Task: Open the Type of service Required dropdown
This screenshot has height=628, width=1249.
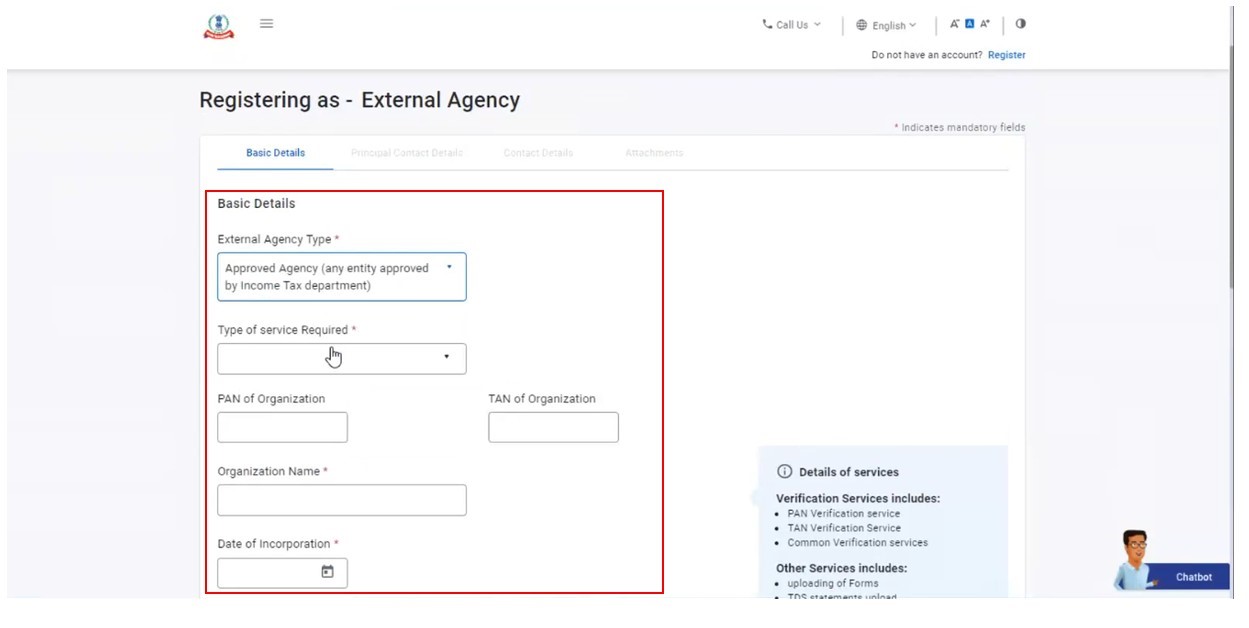Action: (342, 359)
